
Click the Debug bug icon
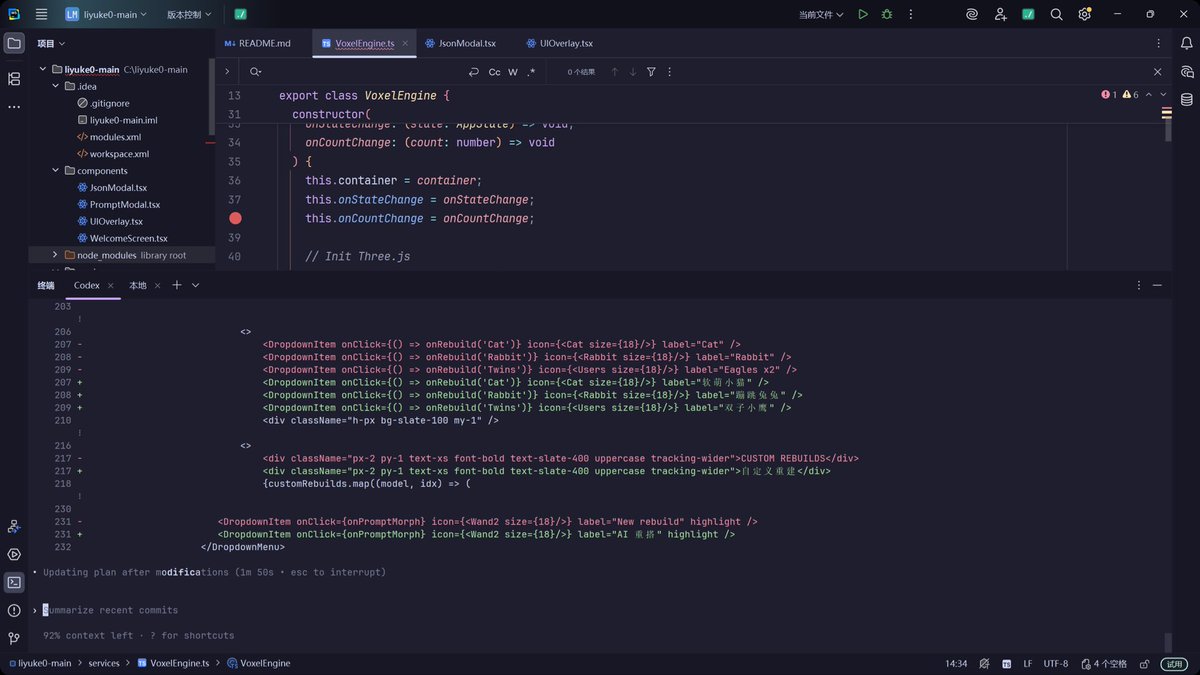[x=887, y=14]
